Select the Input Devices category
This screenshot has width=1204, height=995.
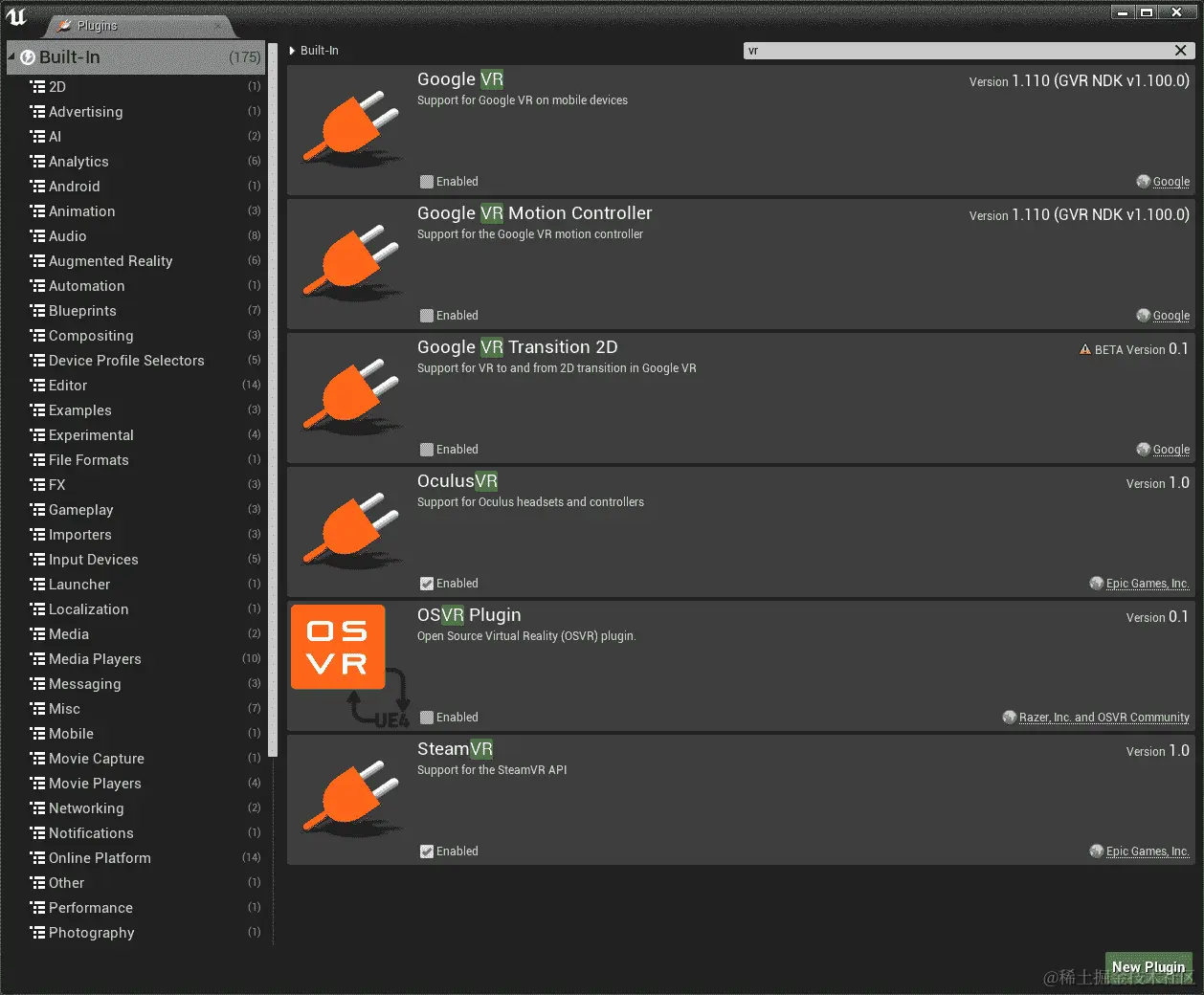point(137,559)
